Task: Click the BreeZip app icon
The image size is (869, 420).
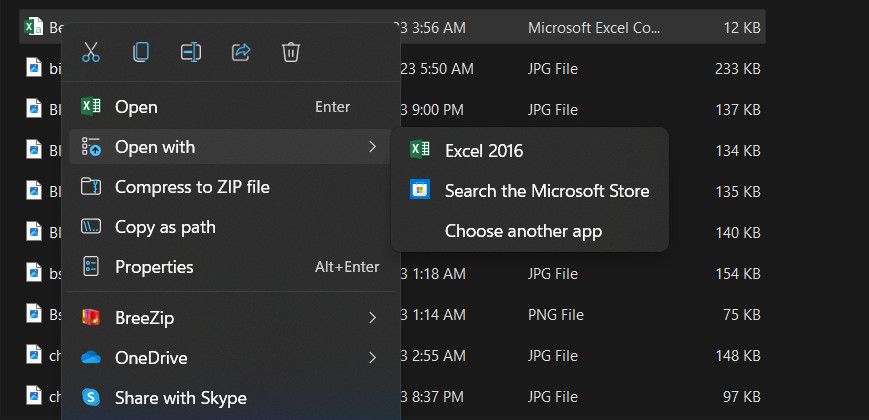Action: click(91, 317)
